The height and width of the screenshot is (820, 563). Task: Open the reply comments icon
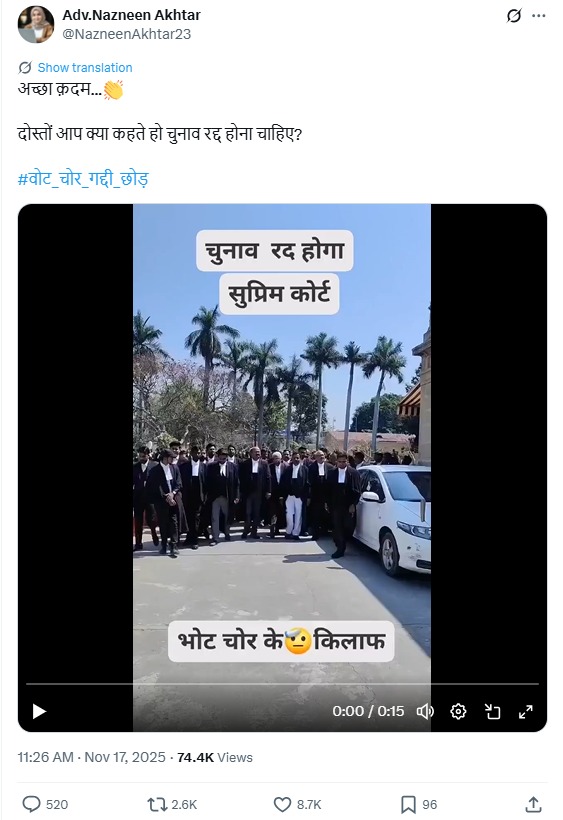[x=31, y=804]
